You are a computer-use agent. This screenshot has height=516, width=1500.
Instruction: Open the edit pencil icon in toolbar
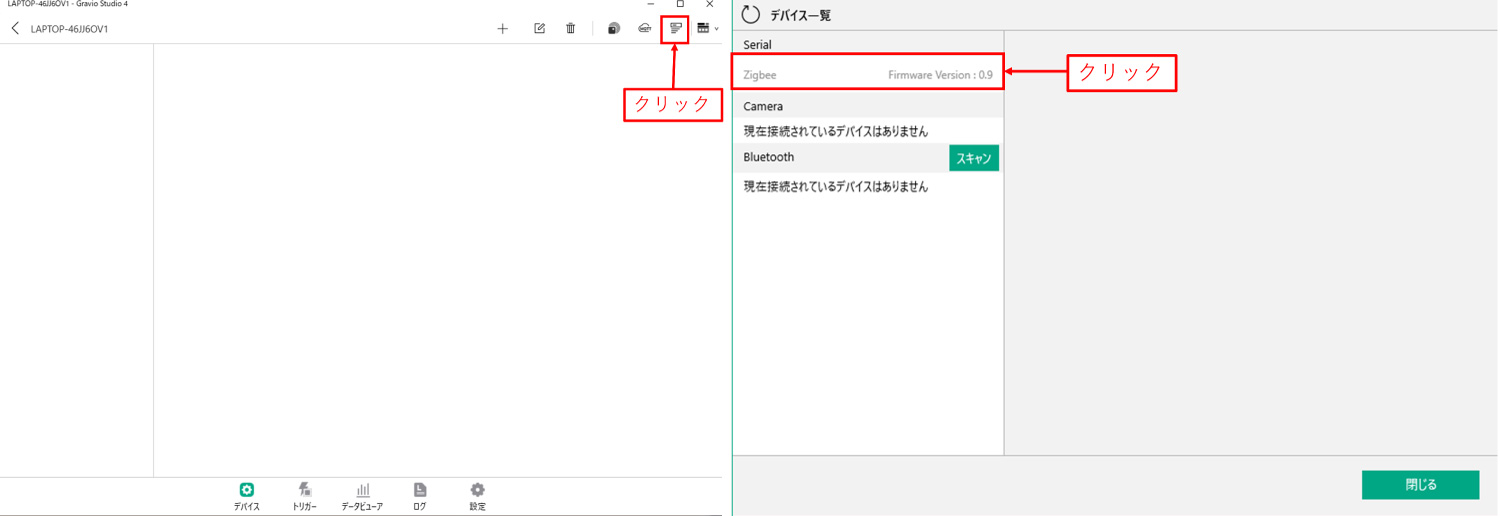pos(539,29)
